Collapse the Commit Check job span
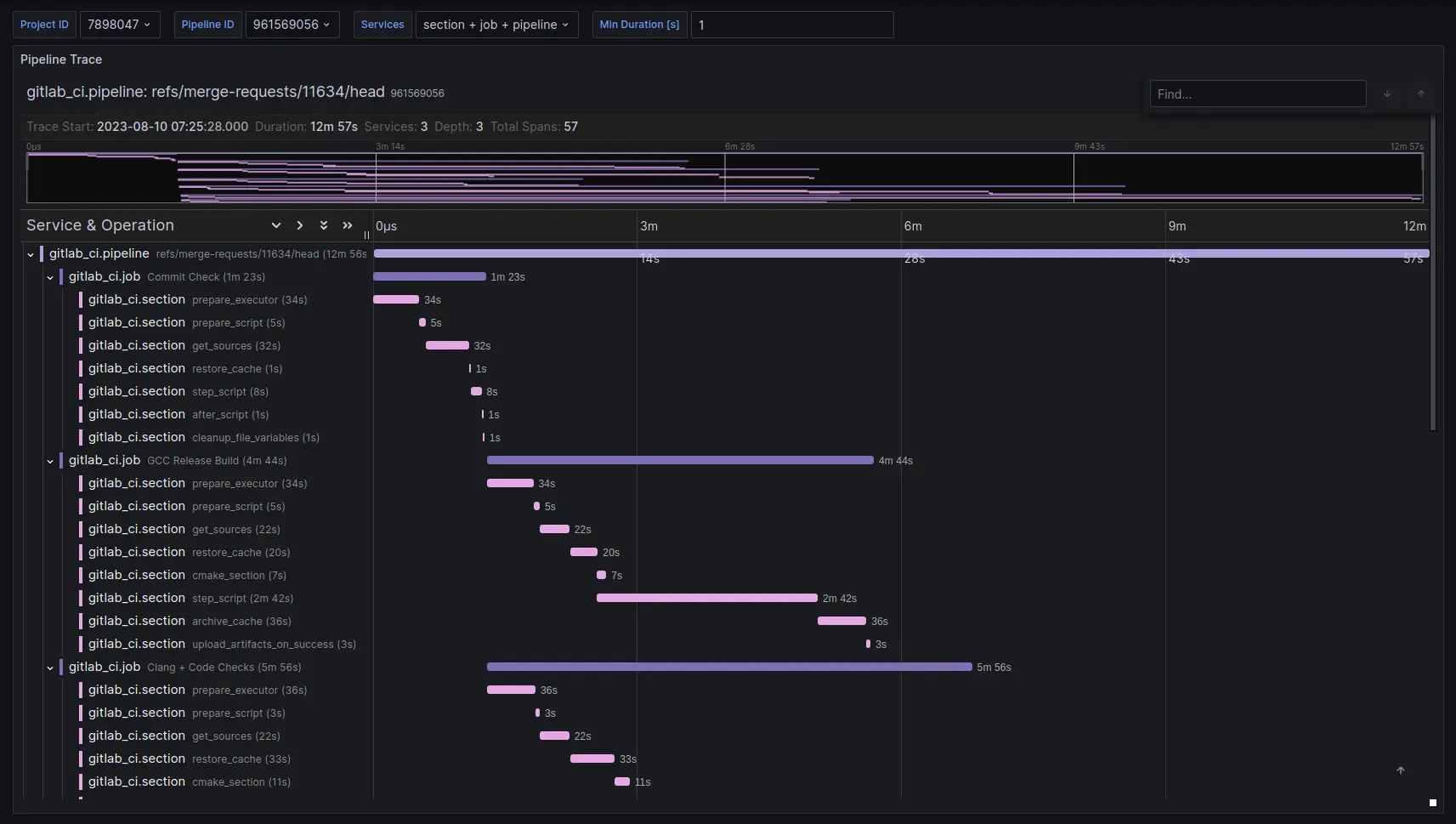 50,277
